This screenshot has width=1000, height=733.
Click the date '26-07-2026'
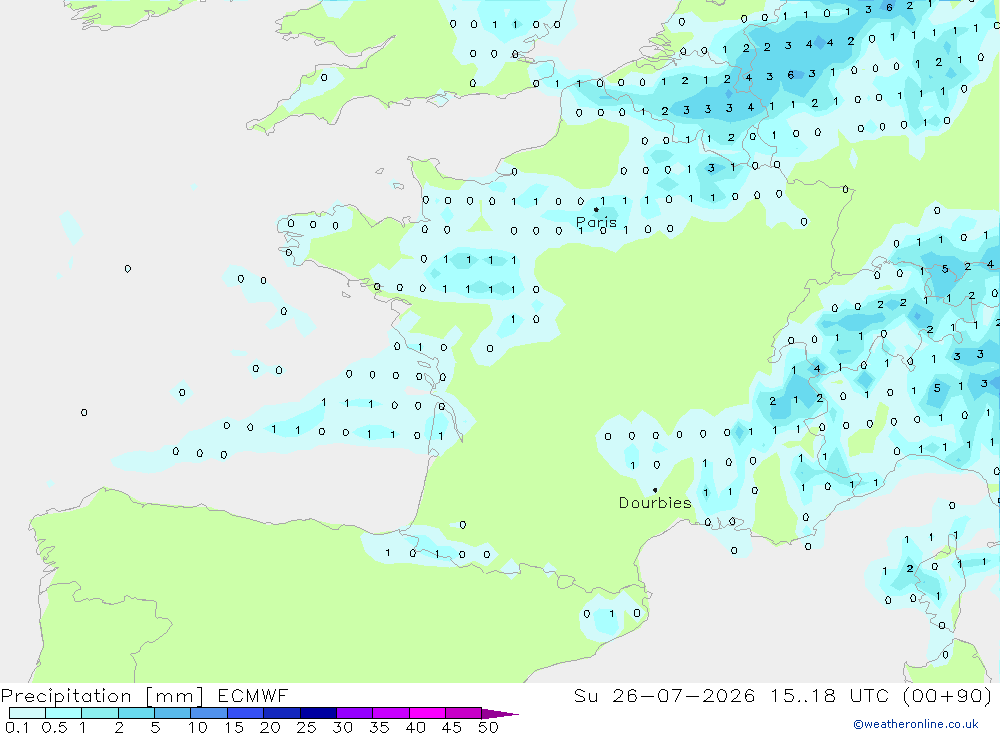[684, 695]
